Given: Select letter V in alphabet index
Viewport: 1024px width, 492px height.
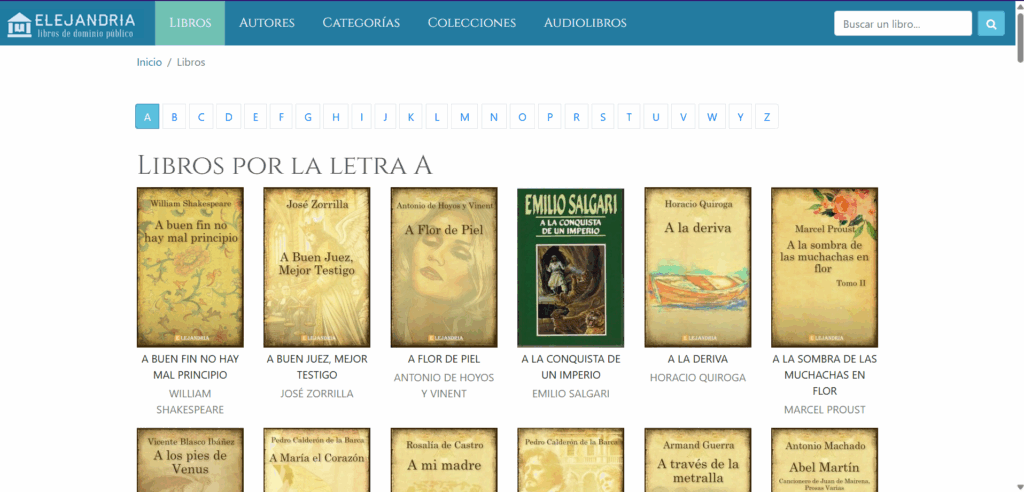Looking at the screenshot, I should (x=683, y=117).
